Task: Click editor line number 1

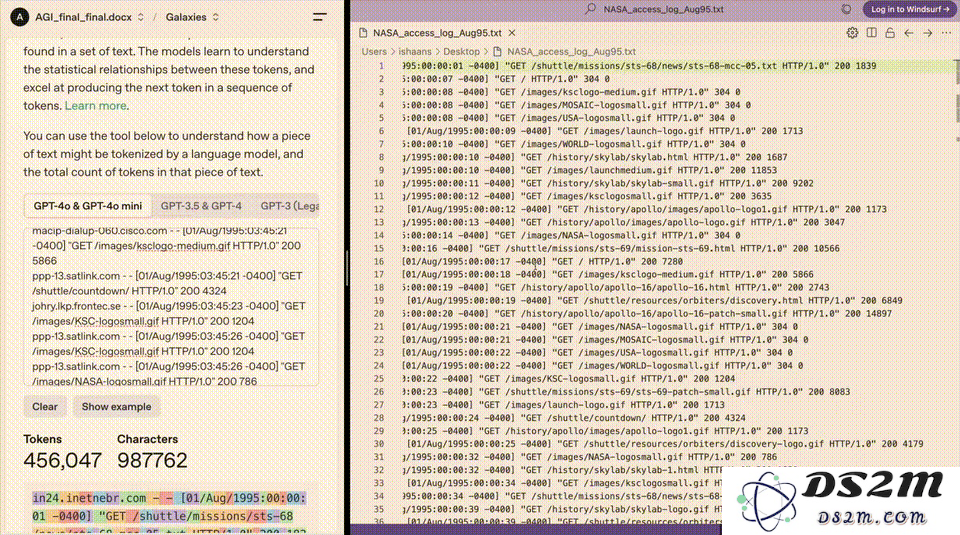Action: [x=381, y=66]
